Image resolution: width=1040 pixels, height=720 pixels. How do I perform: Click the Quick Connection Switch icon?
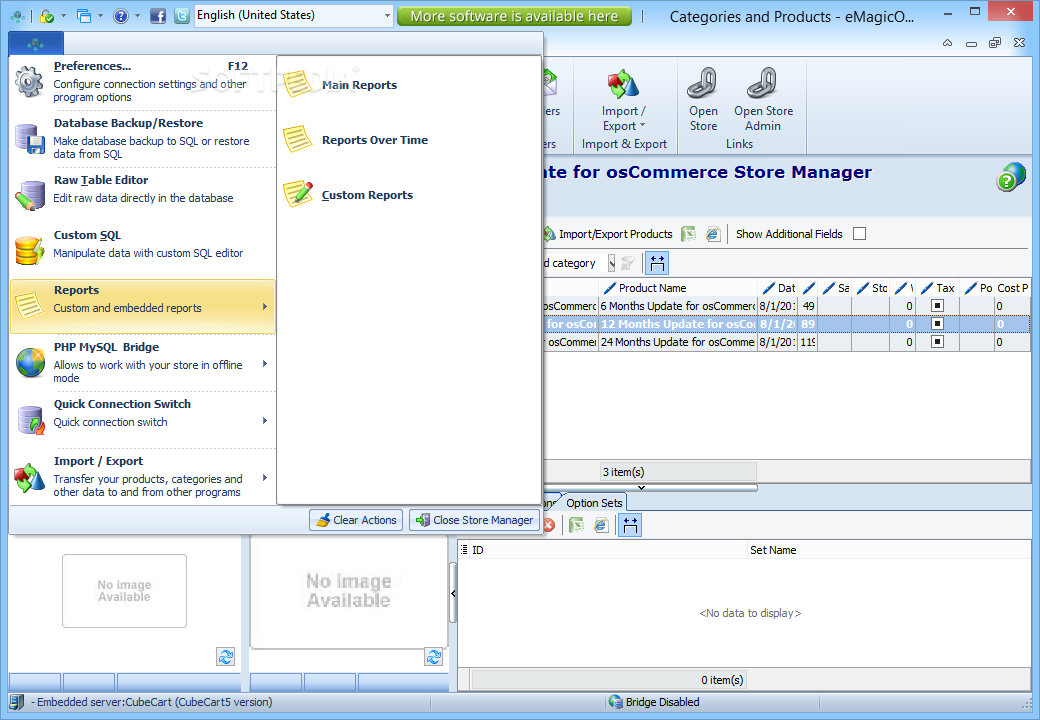click(x=30, y=420)
